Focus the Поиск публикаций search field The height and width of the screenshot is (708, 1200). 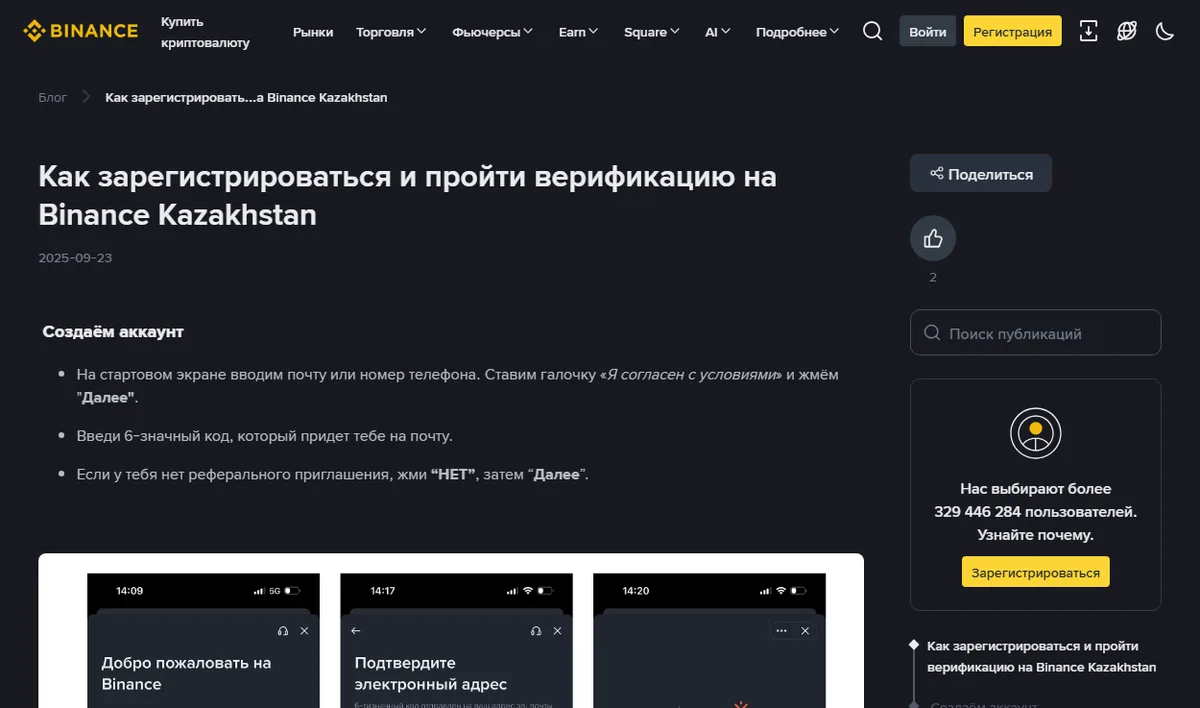[x=1035, y=333]
